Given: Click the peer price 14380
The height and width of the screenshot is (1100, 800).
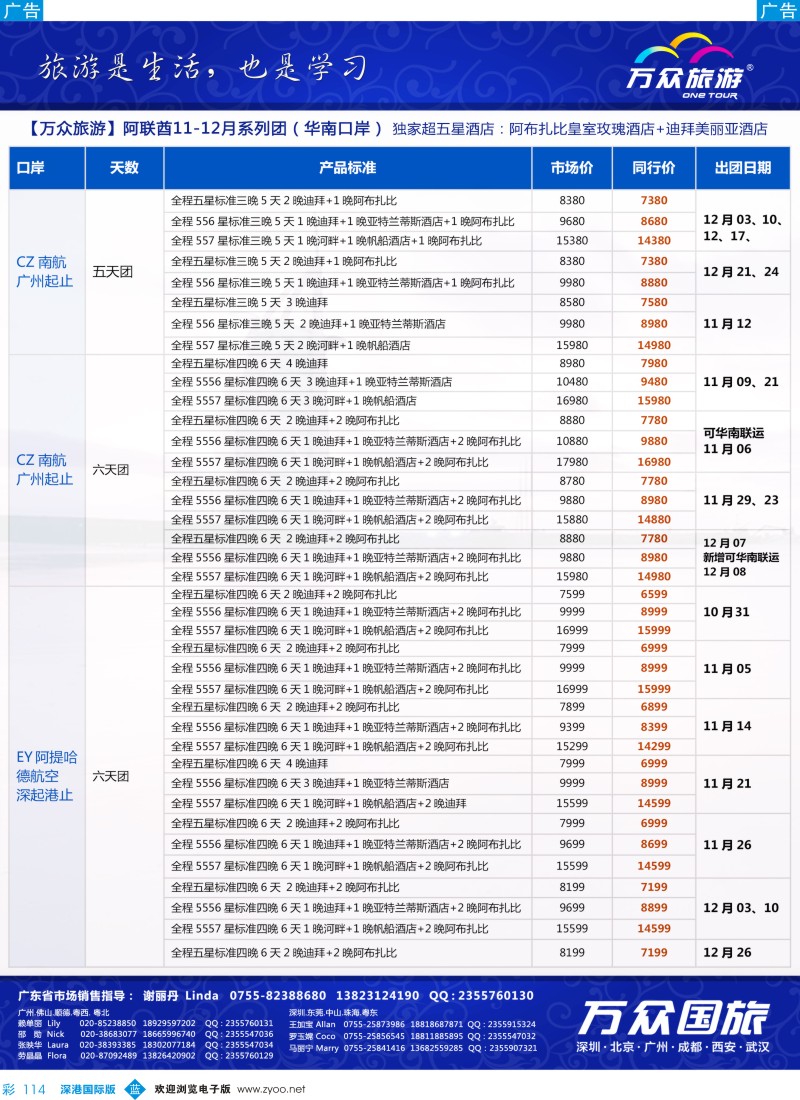Looking at the screenshot, I should click(653, 241).
